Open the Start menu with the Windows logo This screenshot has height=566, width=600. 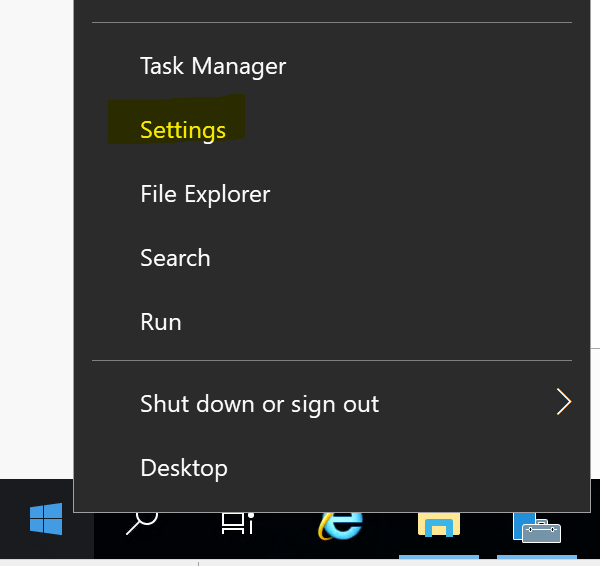[x=45, y=519]
